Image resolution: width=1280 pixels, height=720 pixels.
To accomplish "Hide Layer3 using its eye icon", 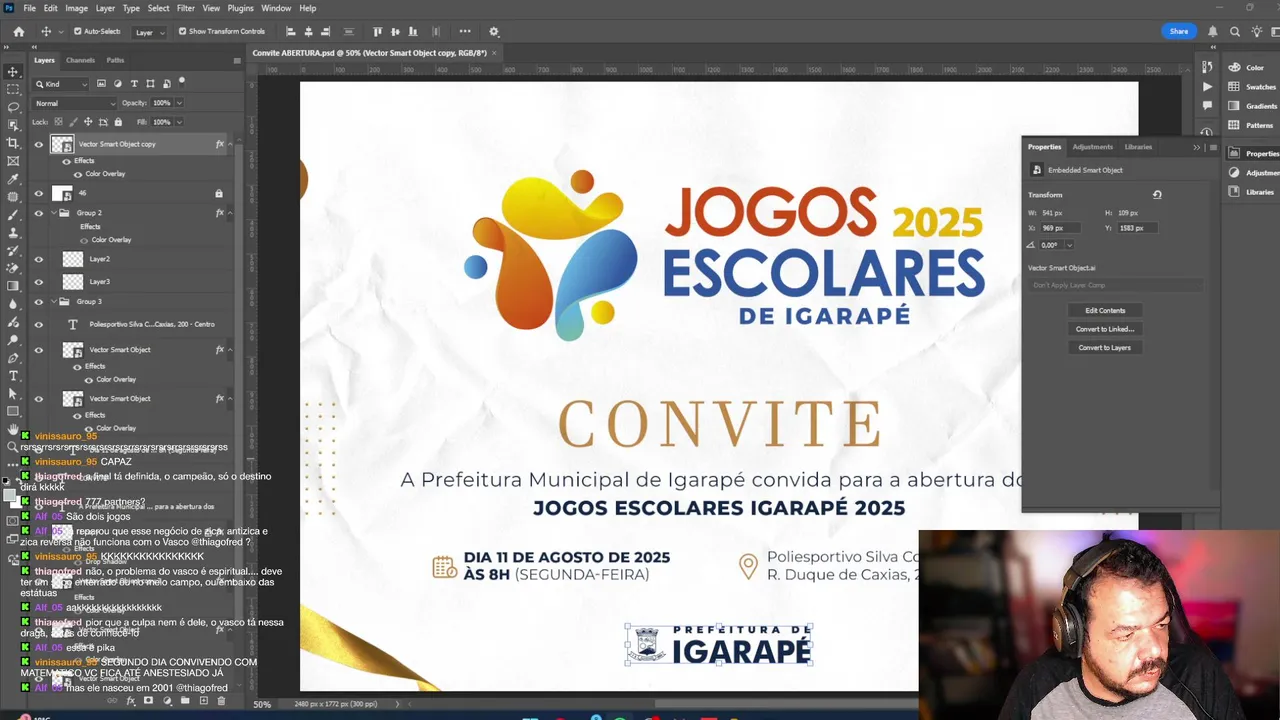I will (x=39, y=282).
